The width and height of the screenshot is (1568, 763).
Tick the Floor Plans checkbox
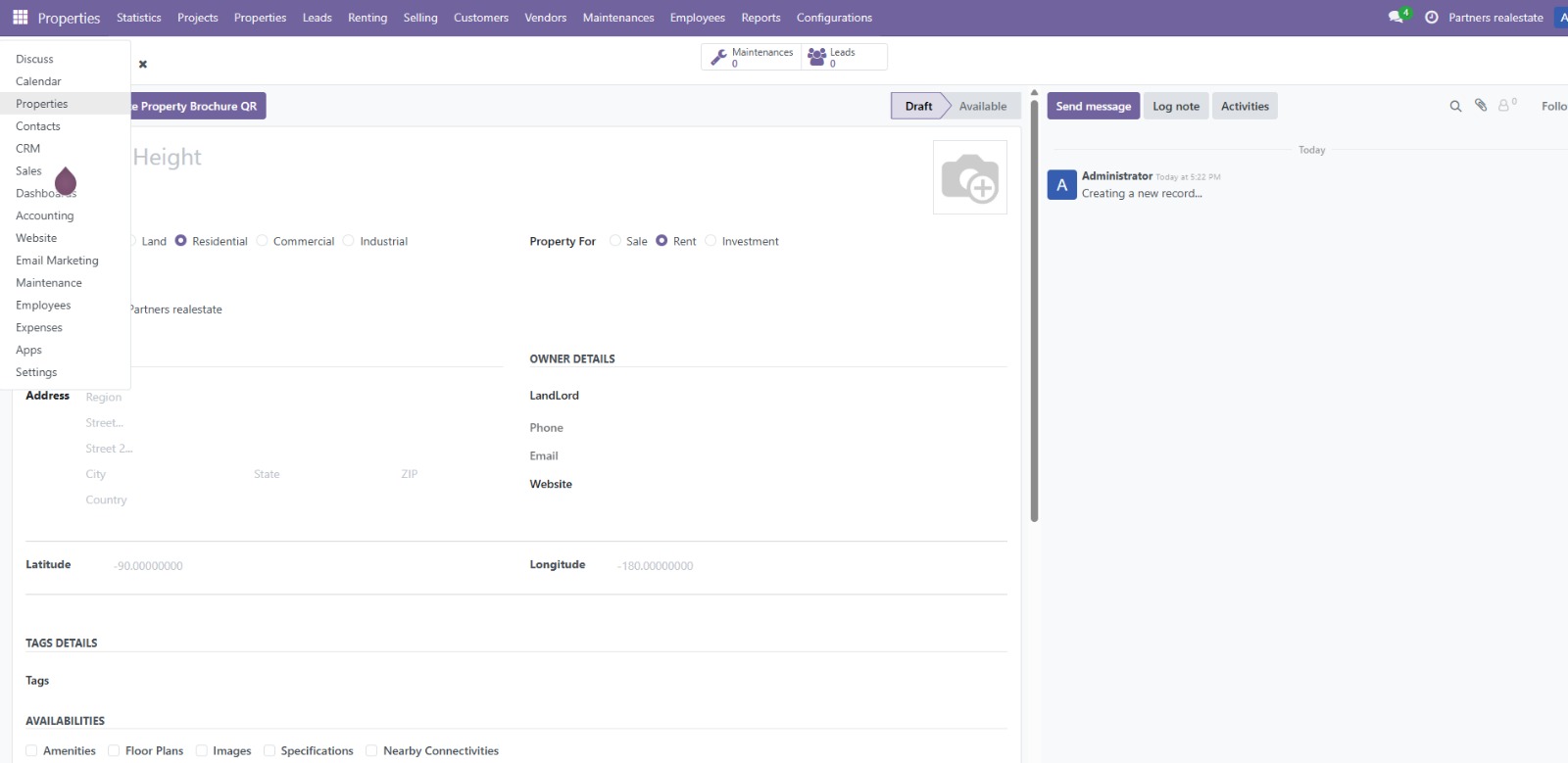click(x=114, y=751)
